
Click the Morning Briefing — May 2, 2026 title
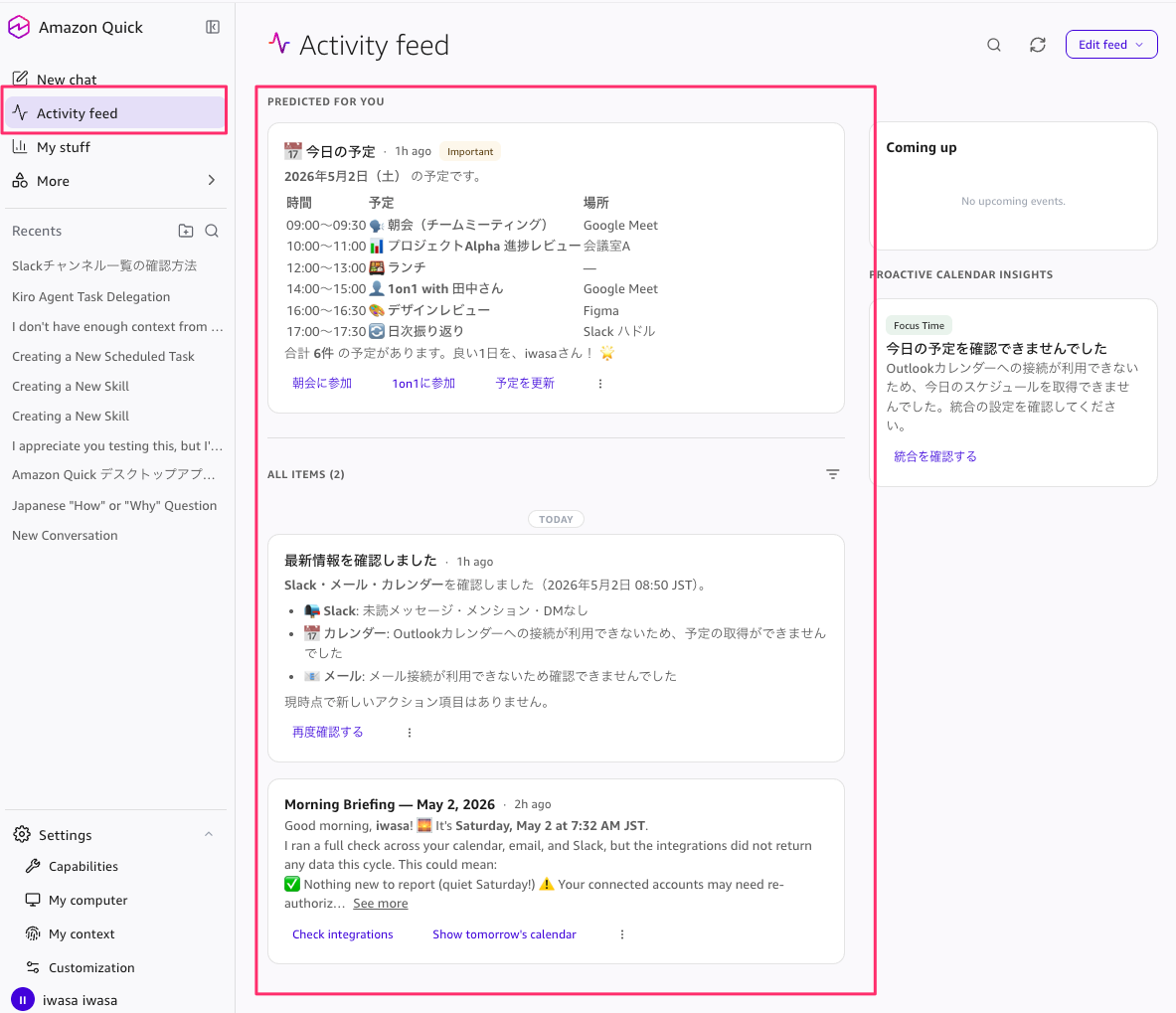click(390, 804)
